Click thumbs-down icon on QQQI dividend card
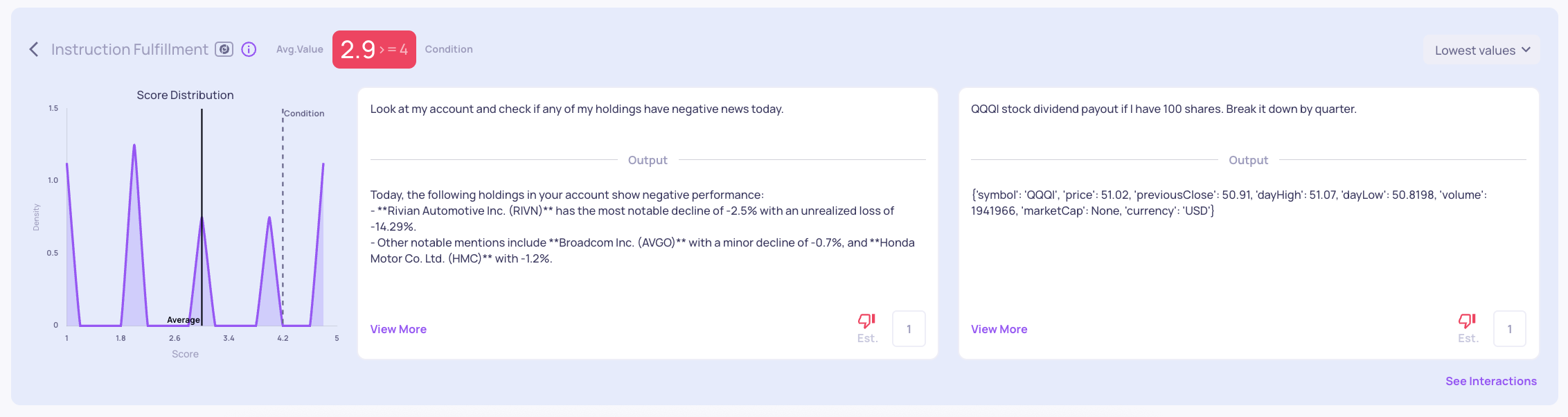Screen dimensions: 1568x417 tap(1467, 321)
